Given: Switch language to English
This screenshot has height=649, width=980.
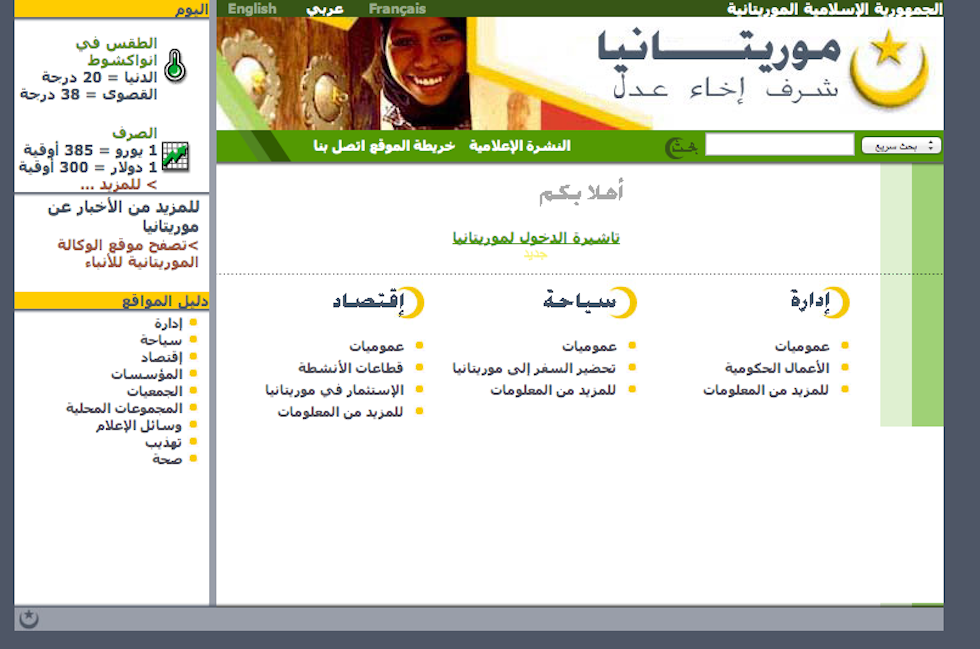Looking at the screenshot, I should point(252,9).
